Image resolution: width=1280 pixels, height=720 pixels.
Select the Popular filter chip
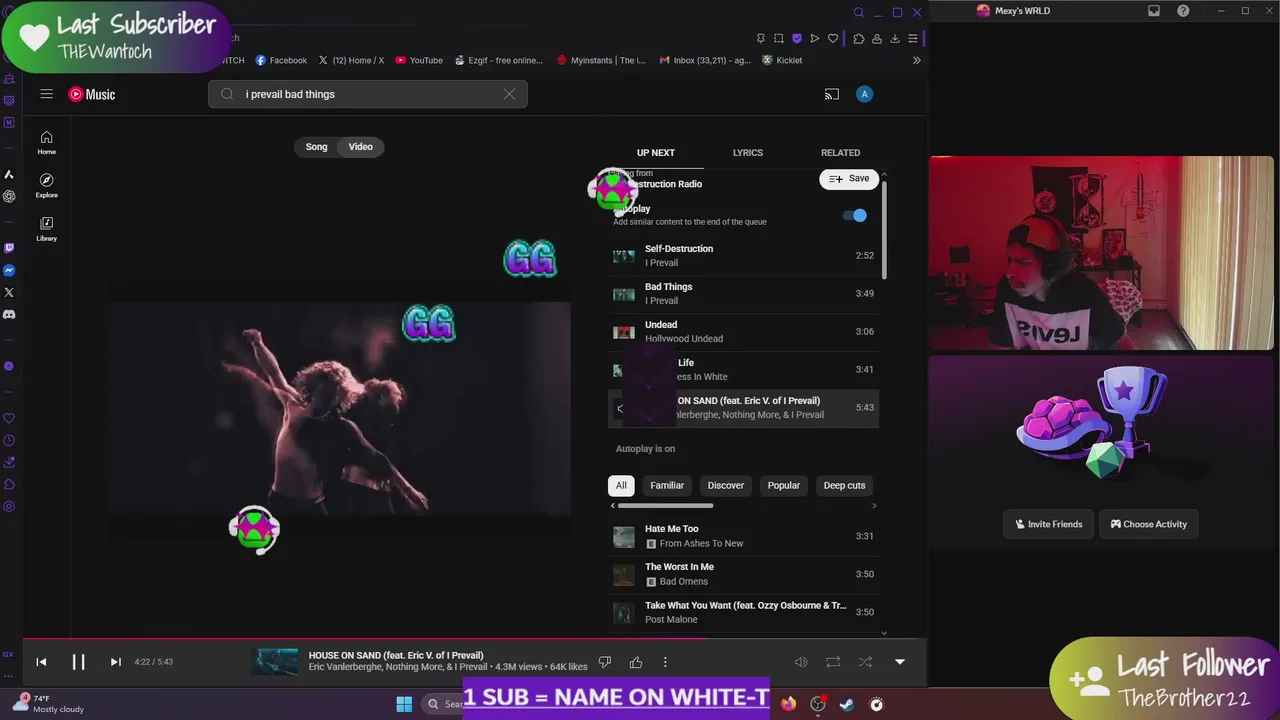[784, 486]
